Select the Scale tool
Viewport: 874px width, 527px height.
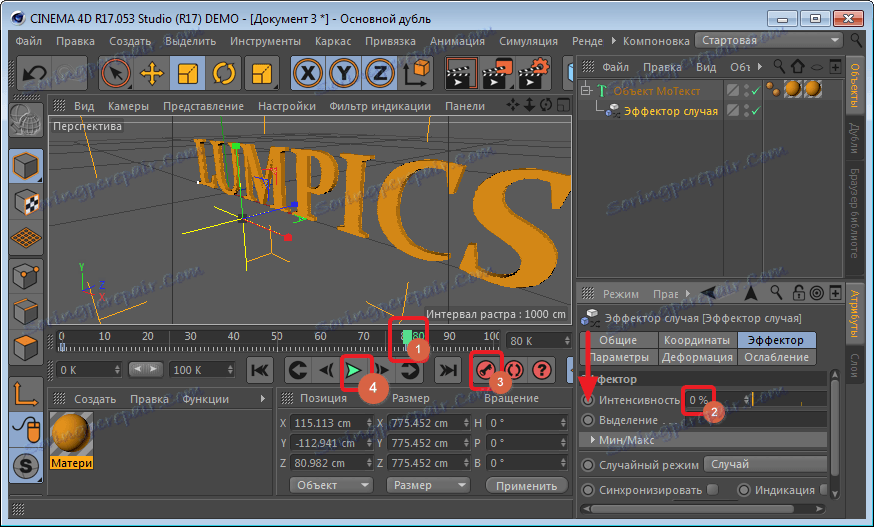[x=187, y=73]
